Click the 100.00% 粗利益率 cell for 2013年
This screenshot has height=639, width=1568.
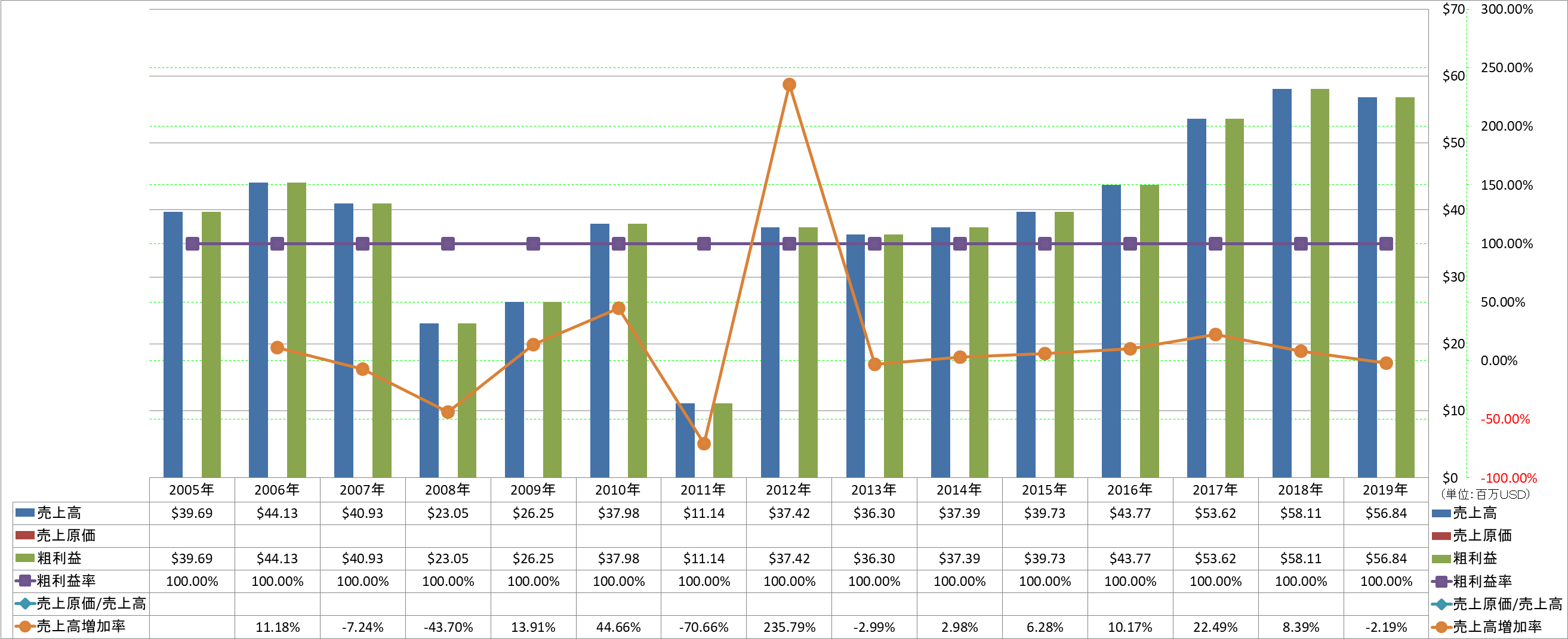pos(874,581)
